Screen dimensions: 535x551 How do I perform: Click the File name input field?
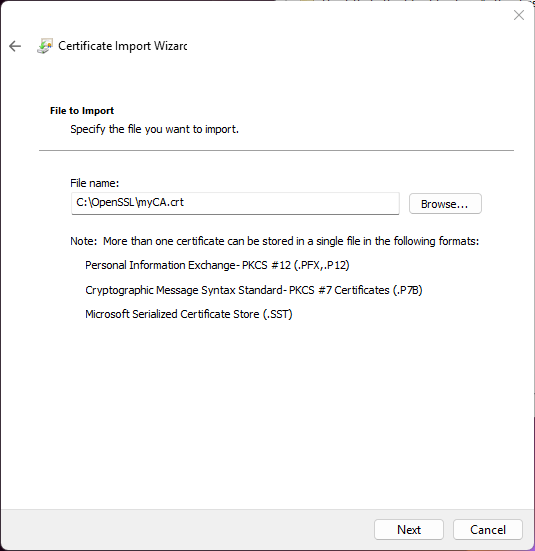point(235,203)
